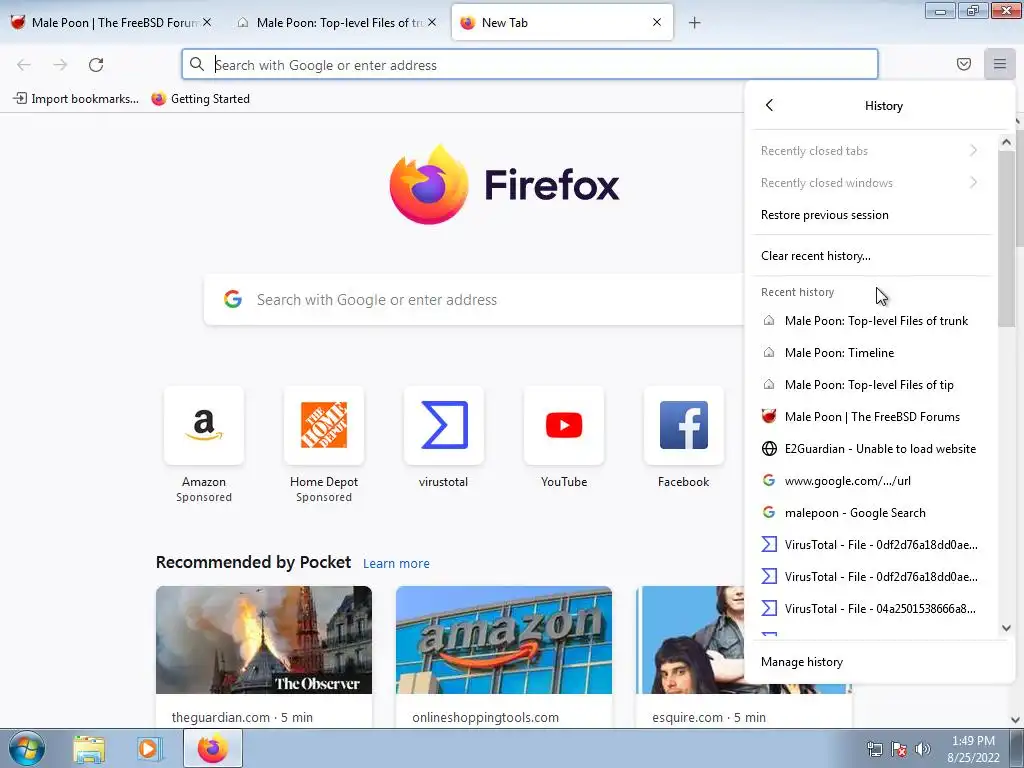The image size is (1024, 768).
Task: Click the Action Center flag tray icon
Action: click(x=899, y=749)
